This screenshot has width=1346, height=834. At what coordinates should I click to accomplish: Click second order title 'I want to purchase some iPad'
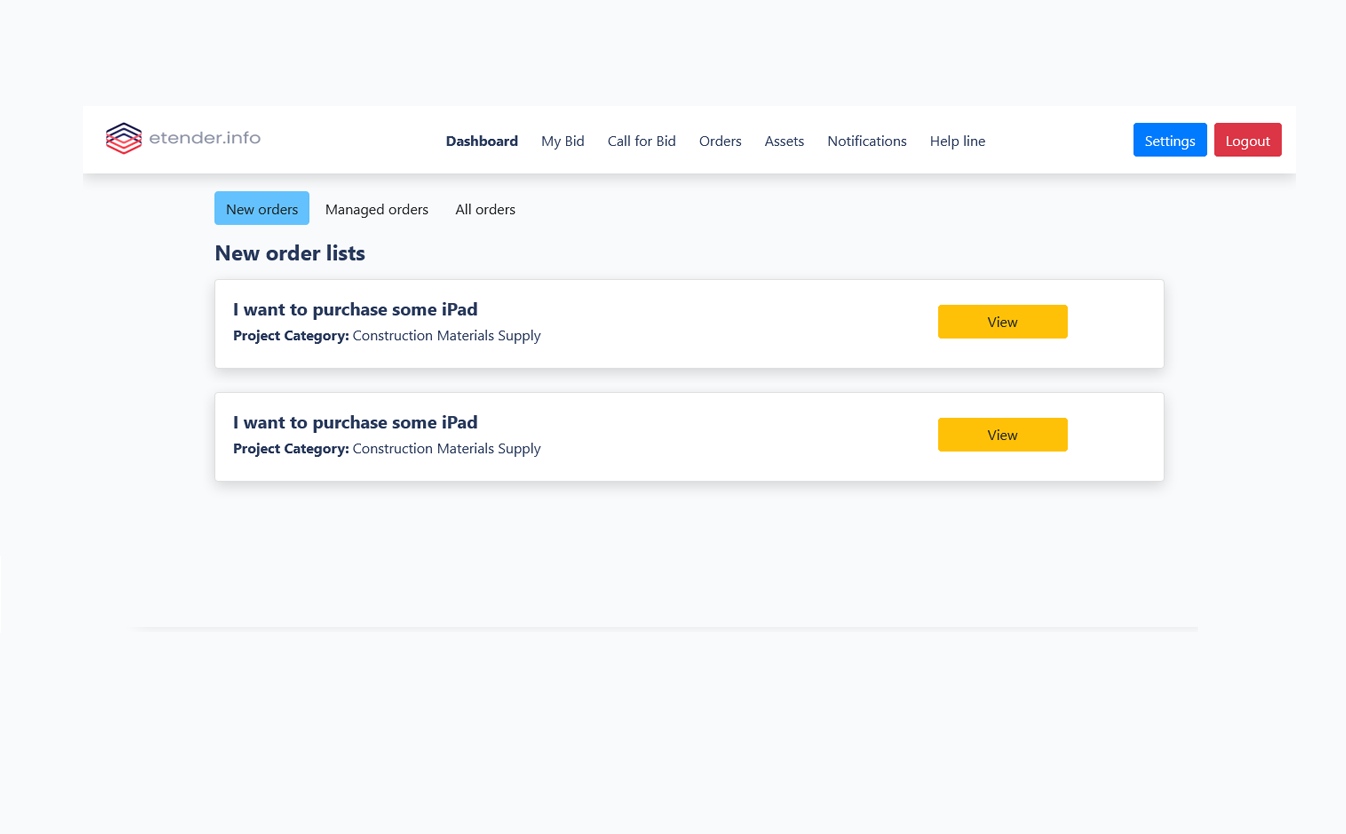(356, 422)
